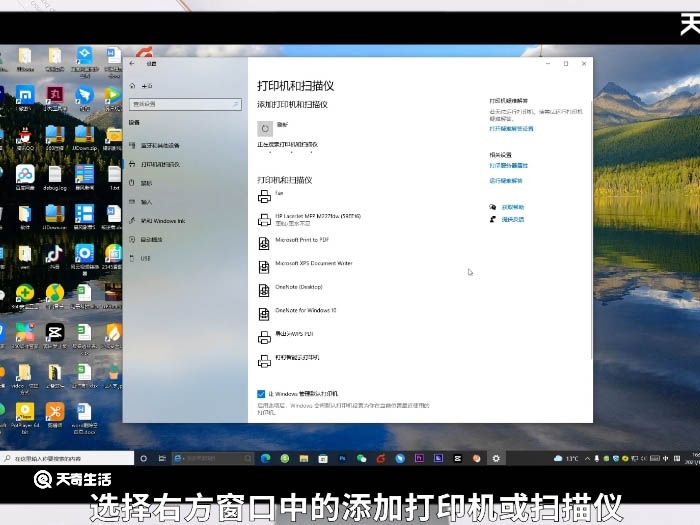Select Microsoft Print to PDF device icon
Screen dimensions: 700x525
click(x=264, y=243)
